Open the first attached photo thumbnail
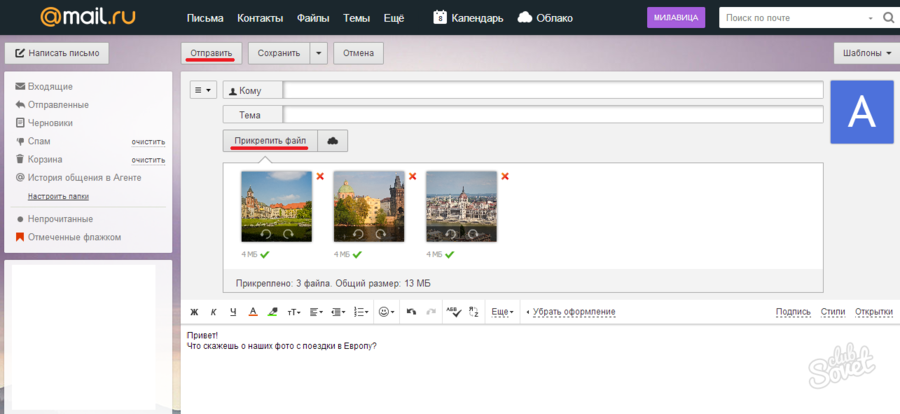 pyautogui.click(x=277, y=206)
